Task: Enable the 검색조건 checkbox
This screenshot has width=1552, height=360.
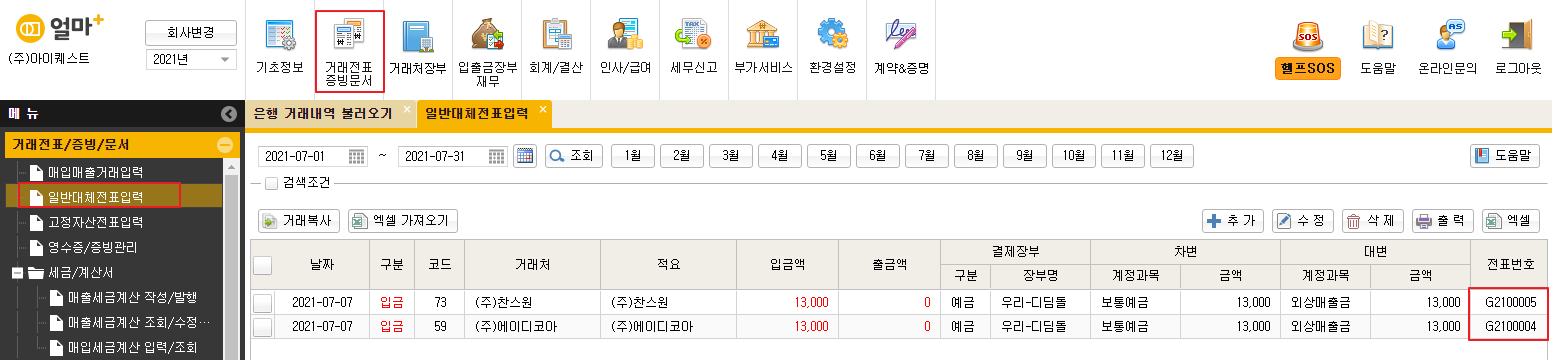Action: coord(271,183)
